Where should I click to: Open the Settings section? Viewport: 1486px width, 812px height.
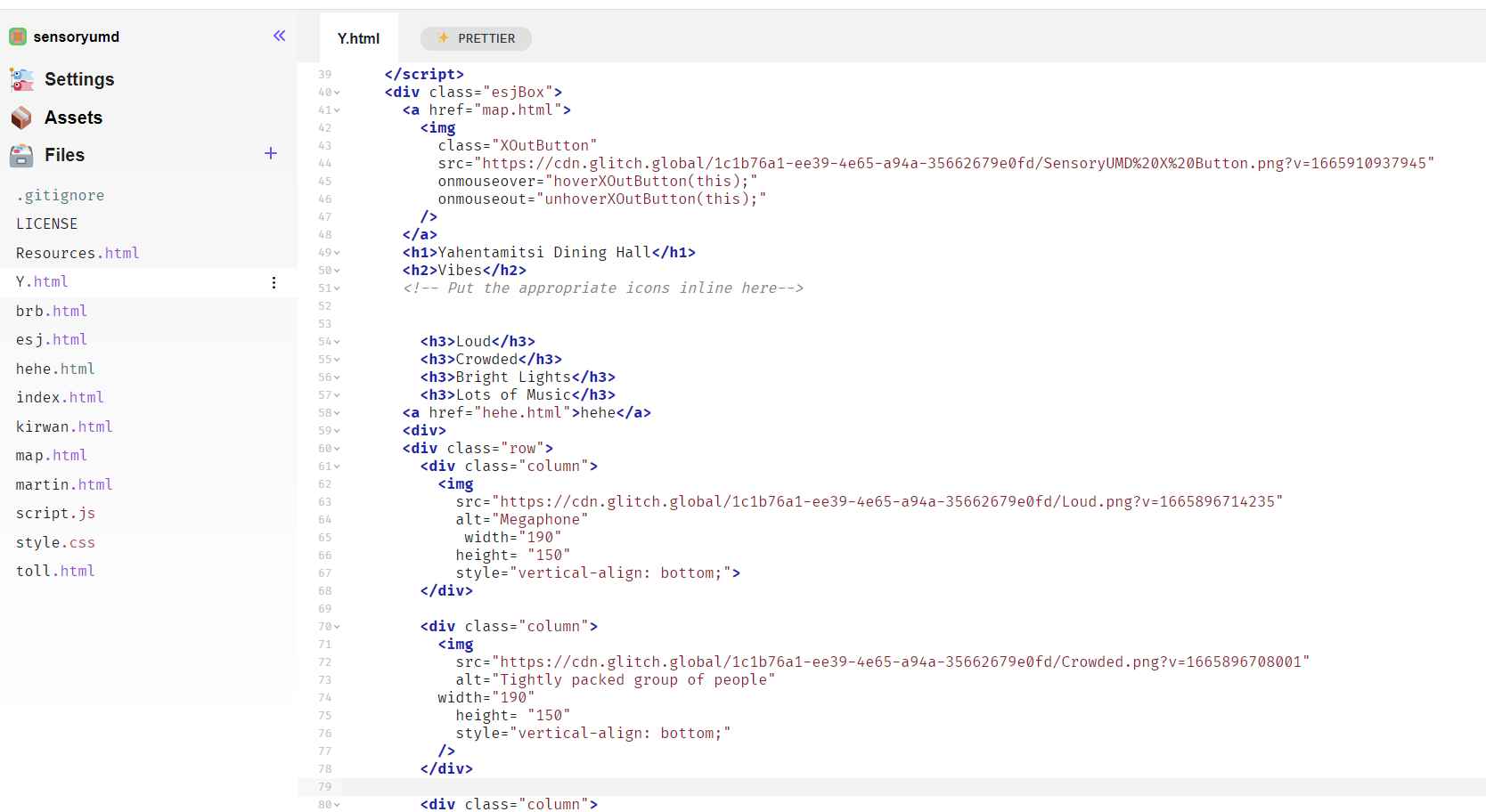(x=79, y=79)
